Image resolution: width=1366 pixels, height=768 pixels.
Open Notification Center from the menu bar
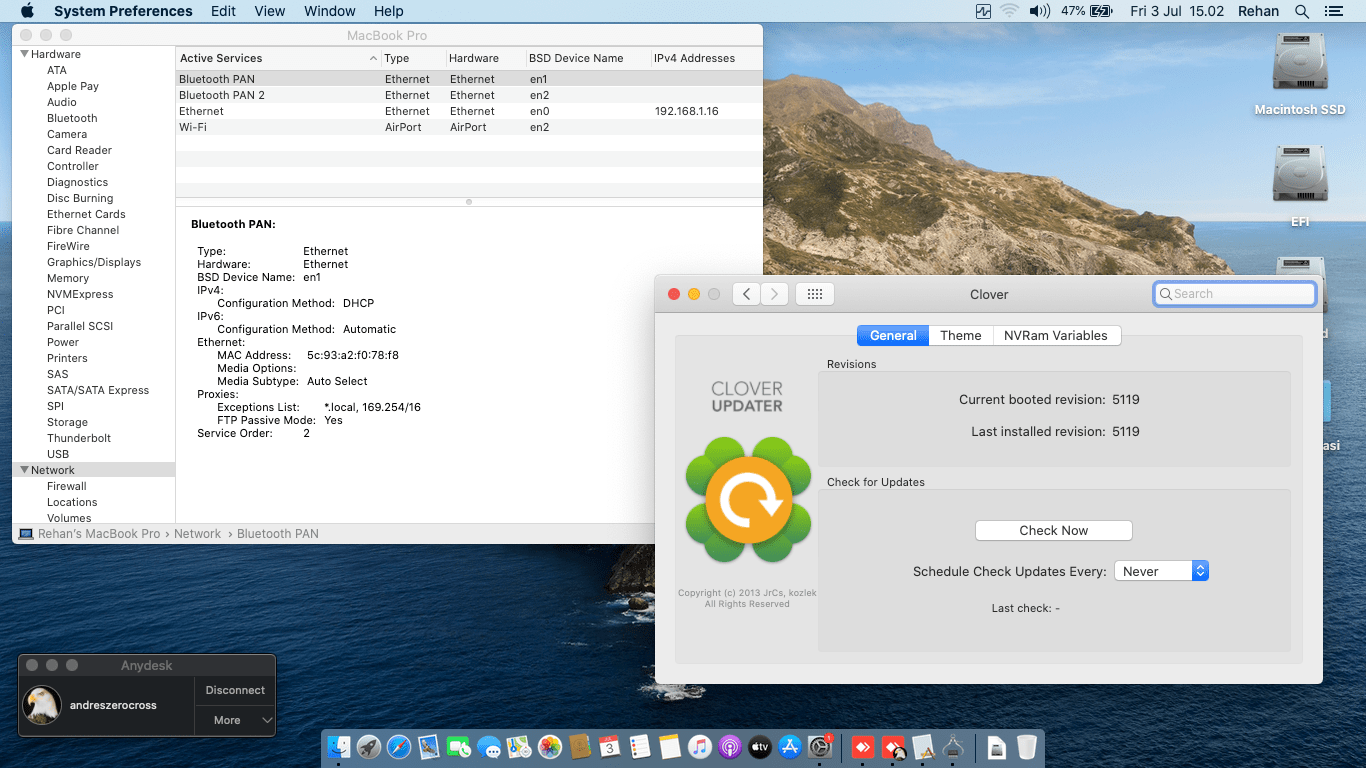point(1333,11)
